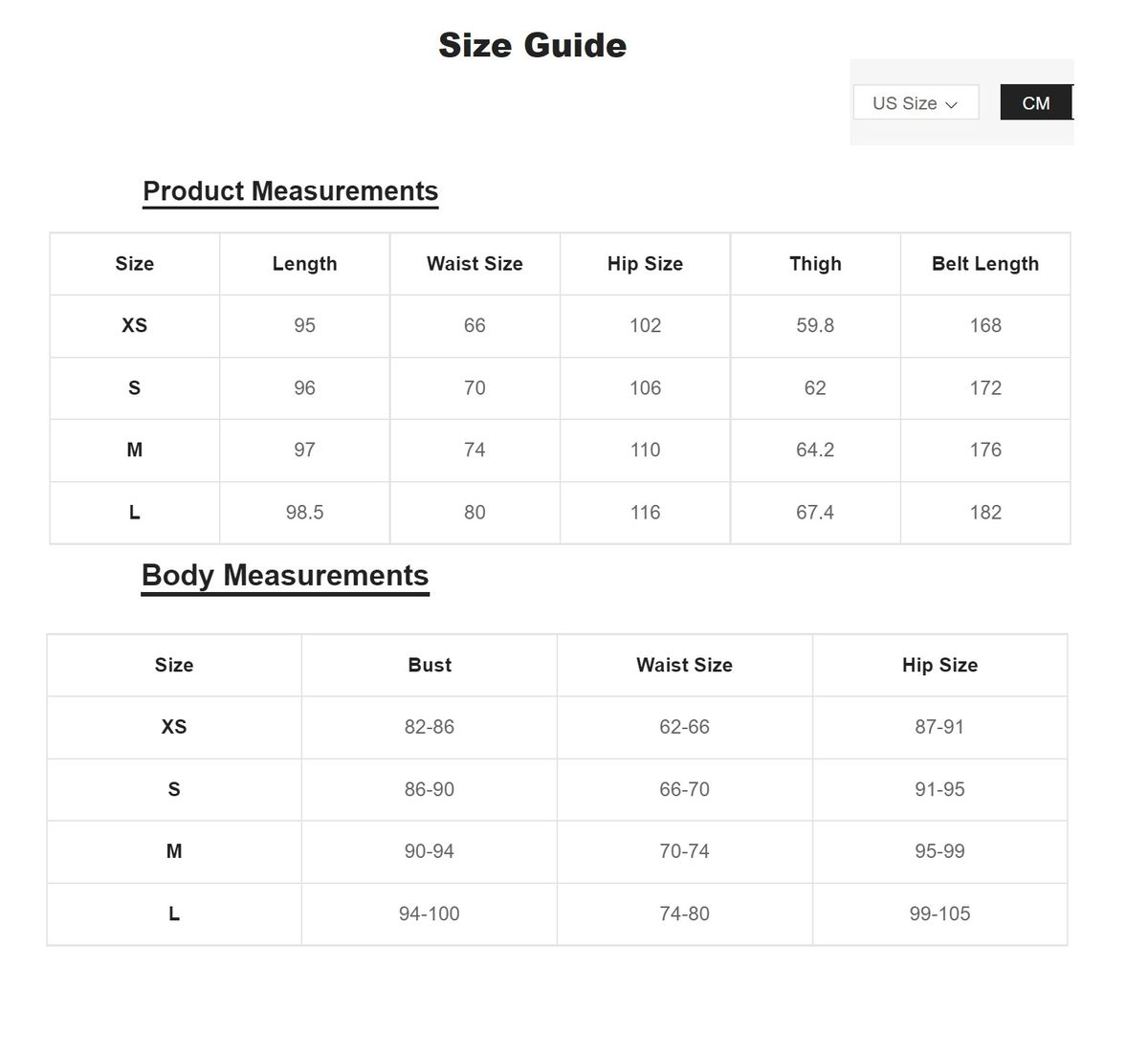Select the Bust column header
The width and height of the screenshot is (1148, 1056).
pyautogui.click(x=430, y=665)
